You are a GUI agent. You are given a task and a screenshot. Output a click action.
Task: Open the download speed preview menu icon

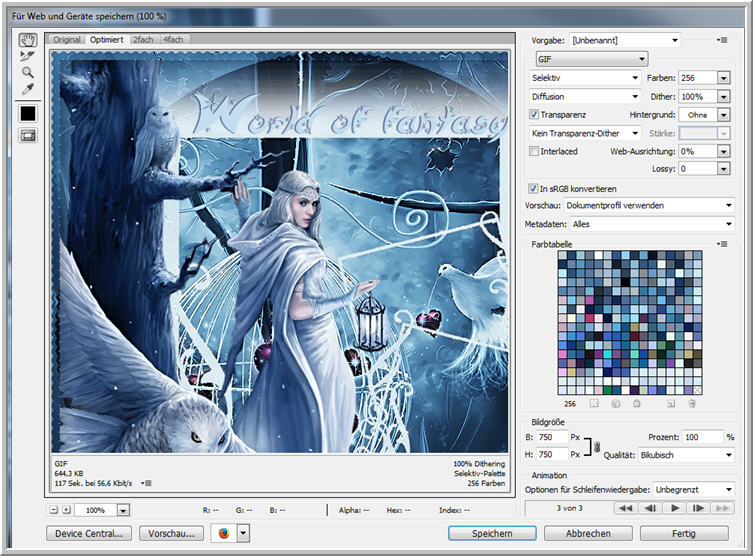pos(146,483)
